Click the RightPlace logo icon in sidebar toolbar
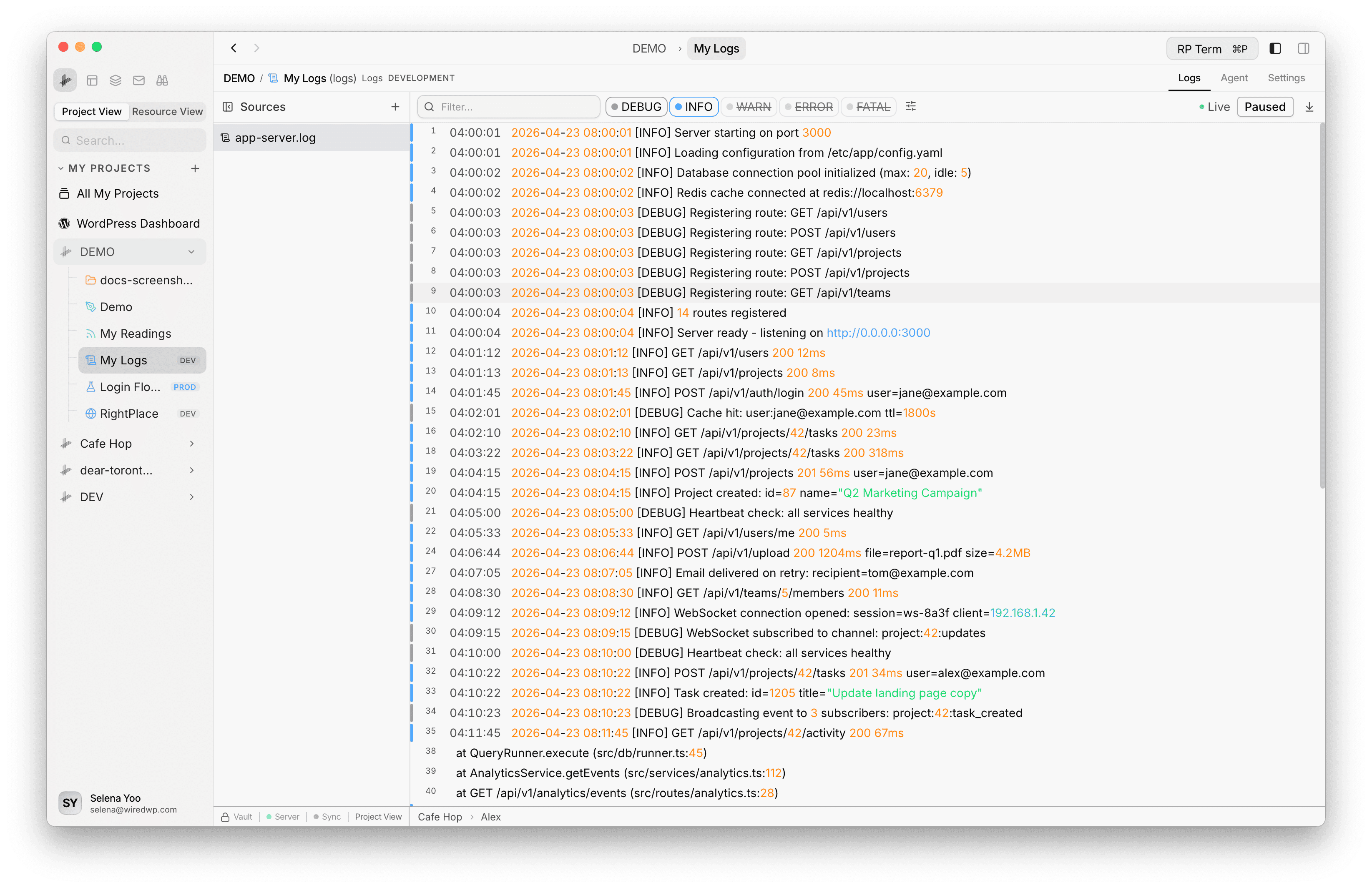 65,80
